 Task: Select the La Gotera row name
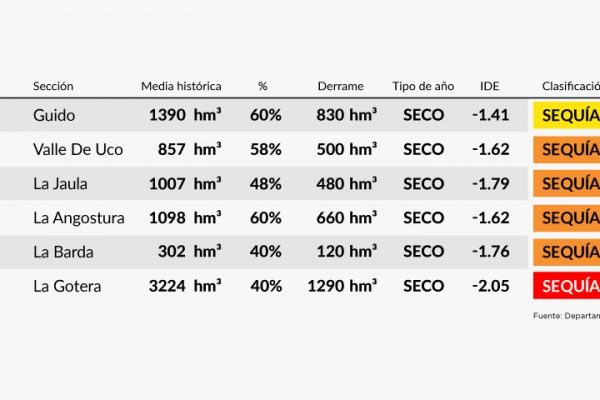66,286
